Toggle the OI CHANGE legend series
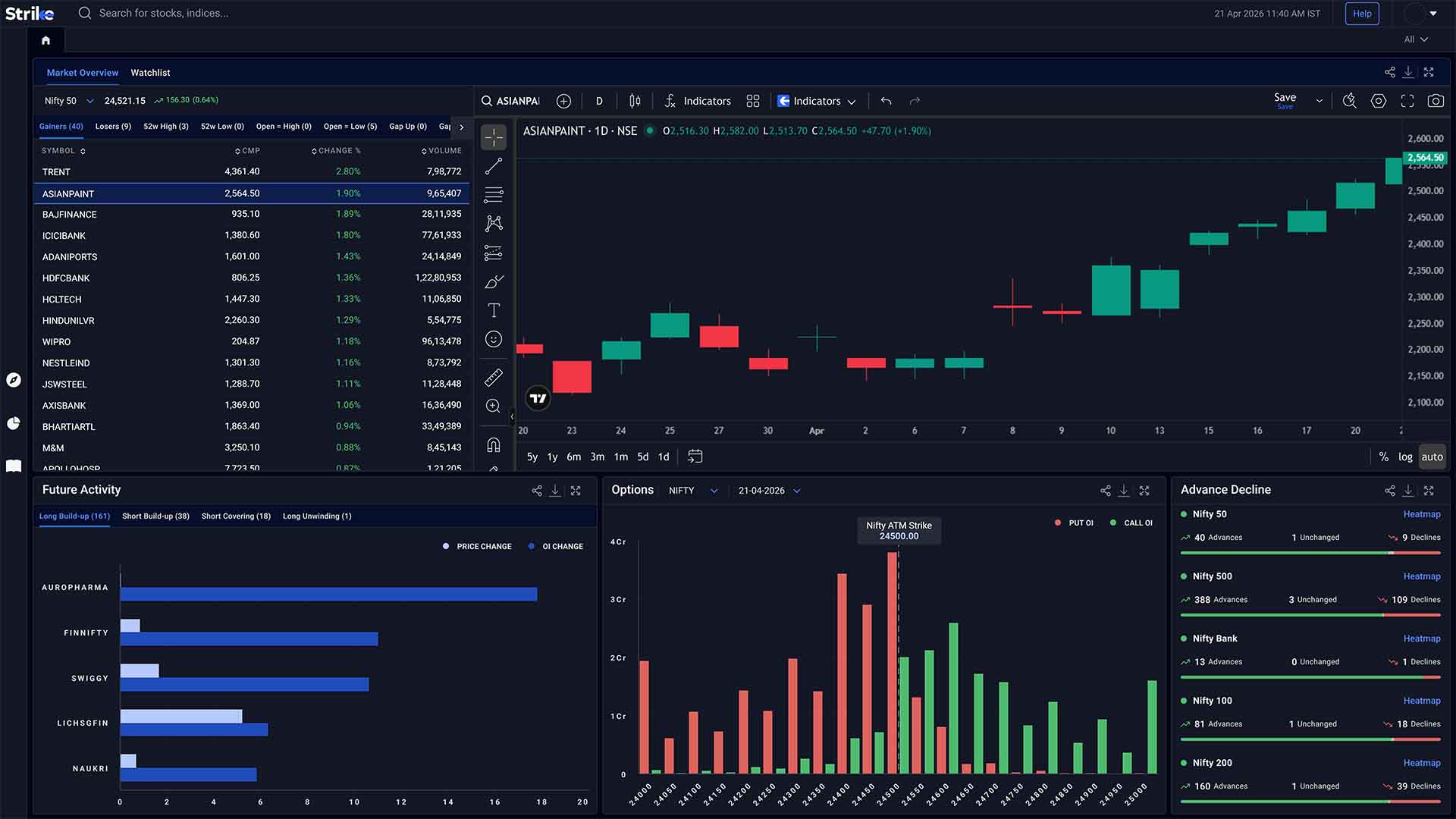The image size is (1456, 819). click(556, 546)
